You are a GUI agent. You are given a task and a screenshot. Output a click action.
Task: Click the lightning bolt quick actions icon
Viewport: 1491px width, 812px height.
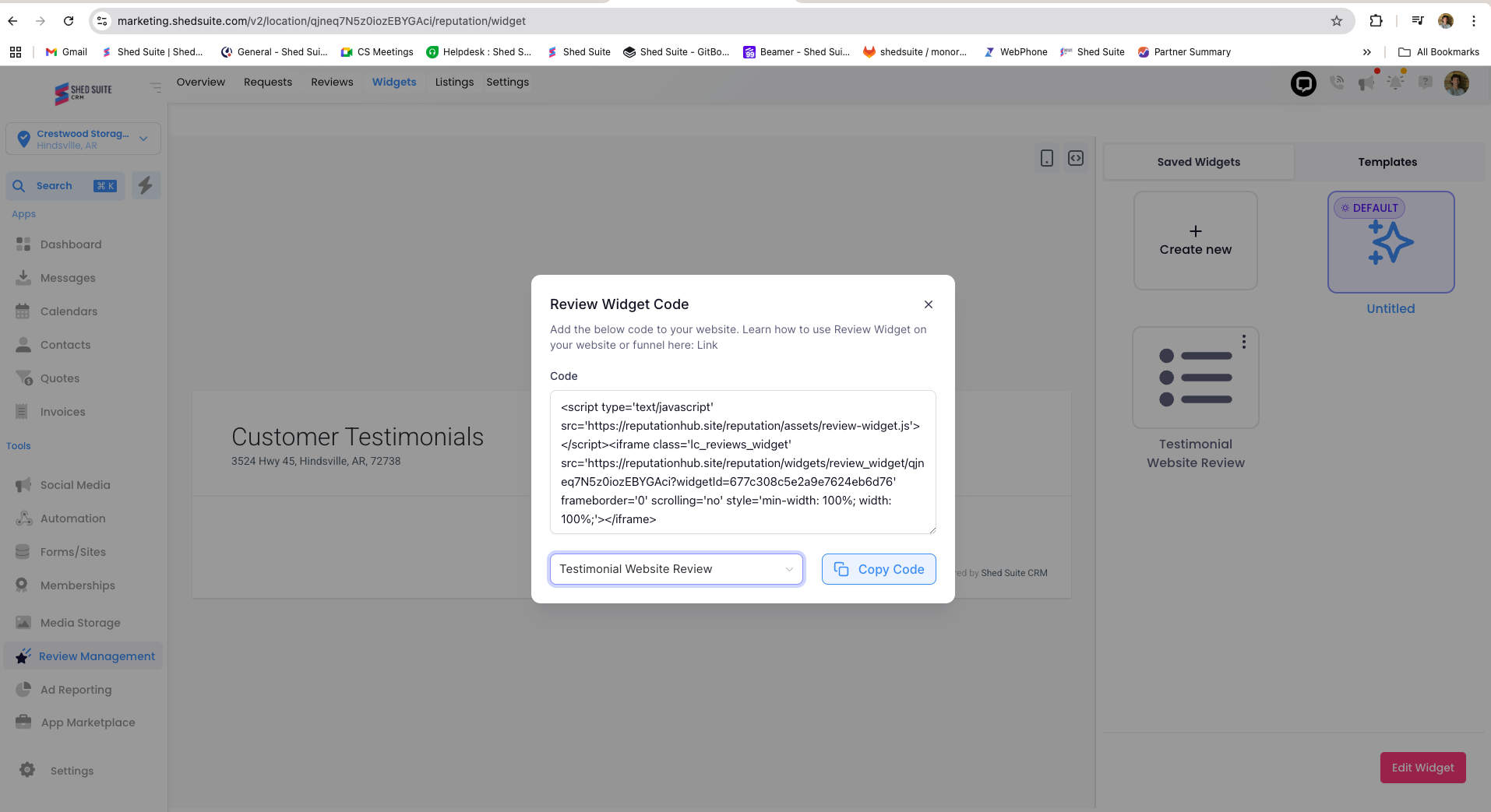pyautogui.click(x=146, y=185)
